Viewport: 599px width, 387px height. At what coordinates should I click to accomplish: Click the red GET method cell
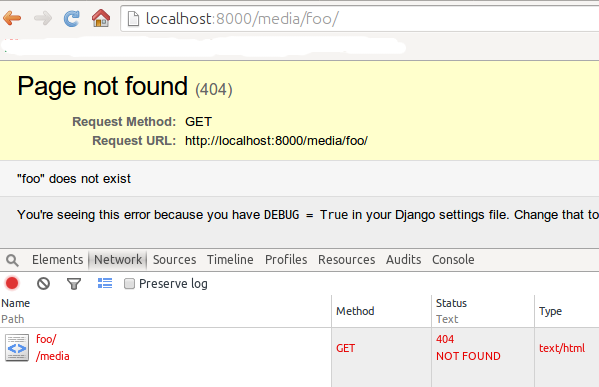click(346, 348)
